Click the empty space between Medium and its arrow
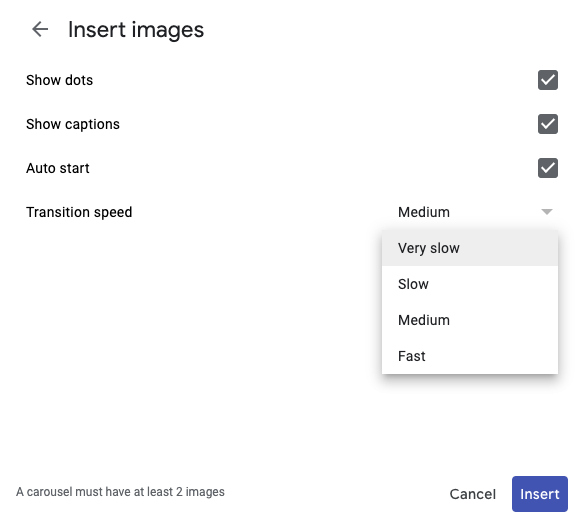Image resolution: width=583 pixels, height=523 pixels. point(495,212)
